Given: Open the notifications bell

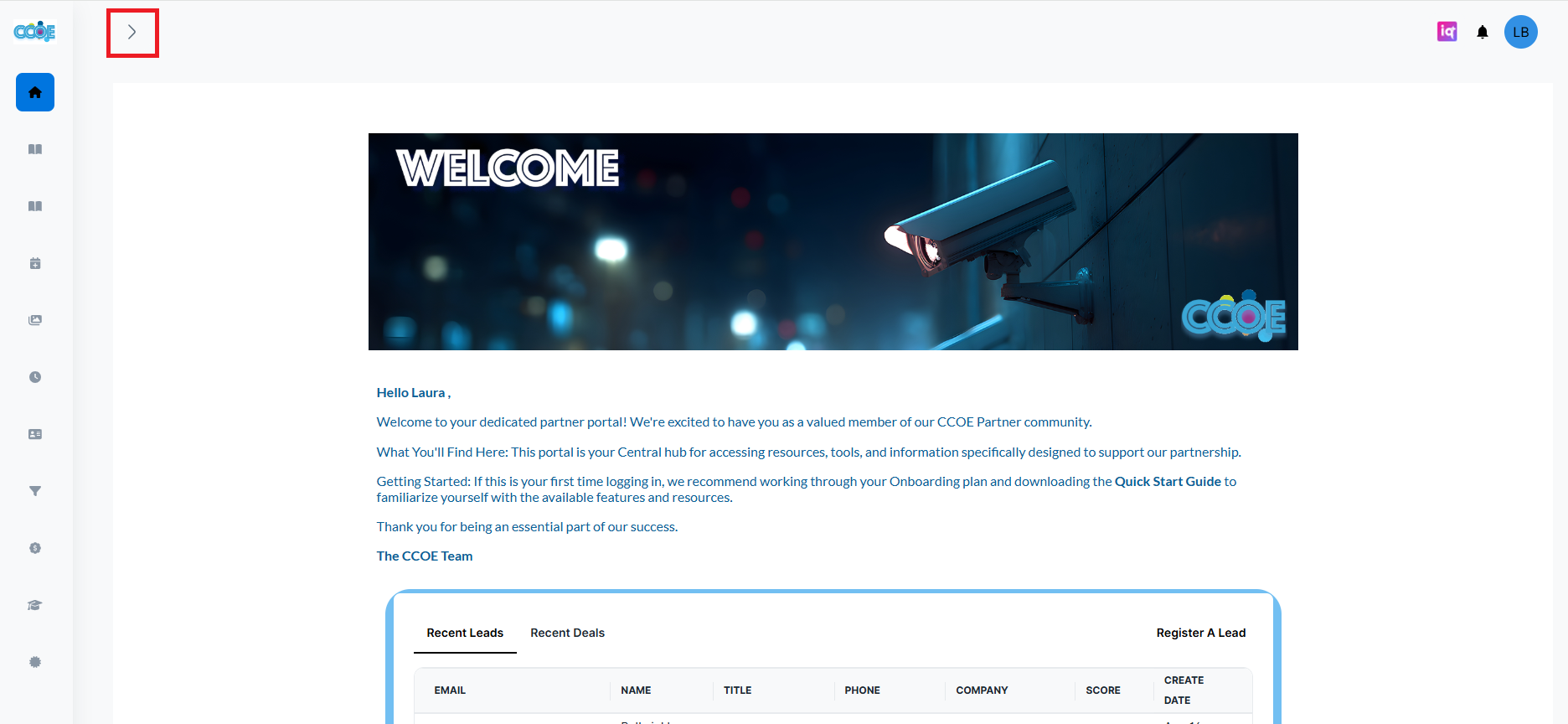Looking at the screenshot, I should [x=1483, y=33].
